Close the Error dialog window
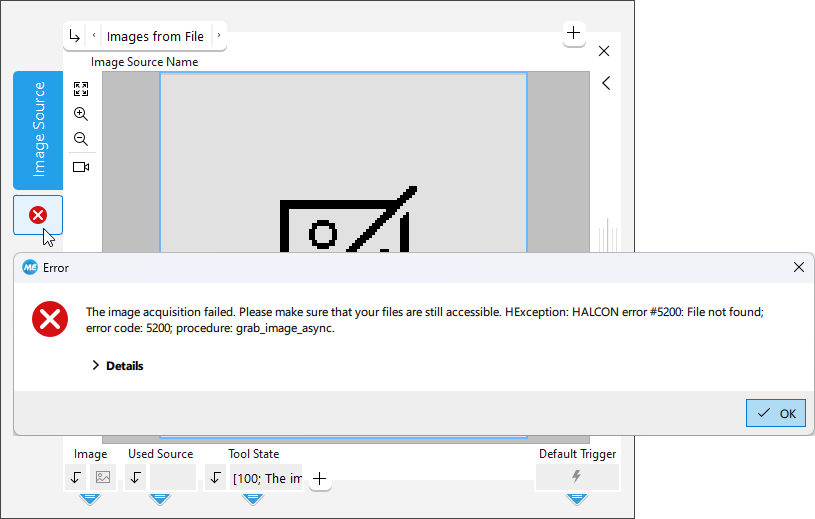 (798, 267)
